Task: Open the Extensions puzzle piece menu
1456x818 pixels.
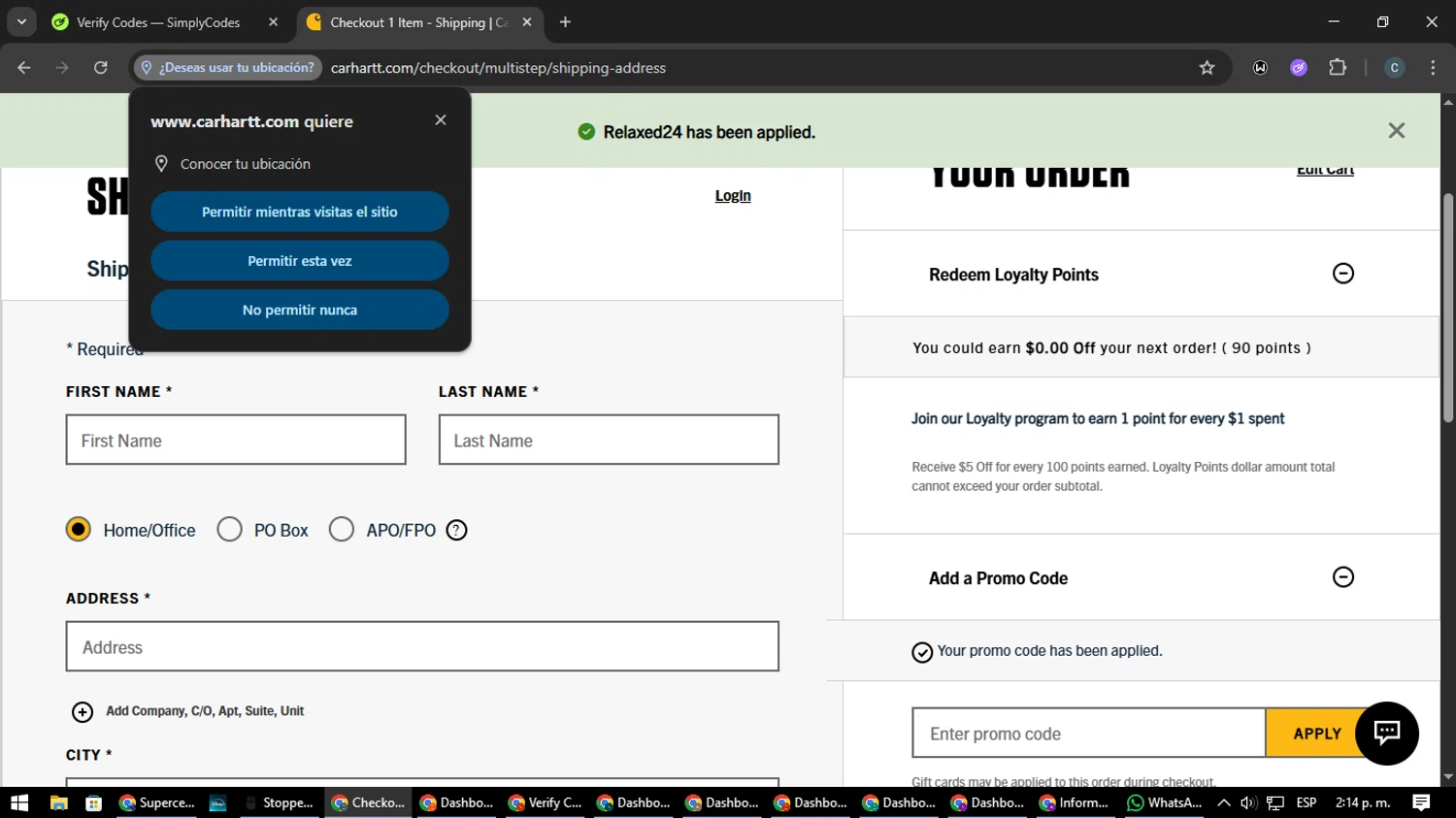Action: (x=1338, y=68)
